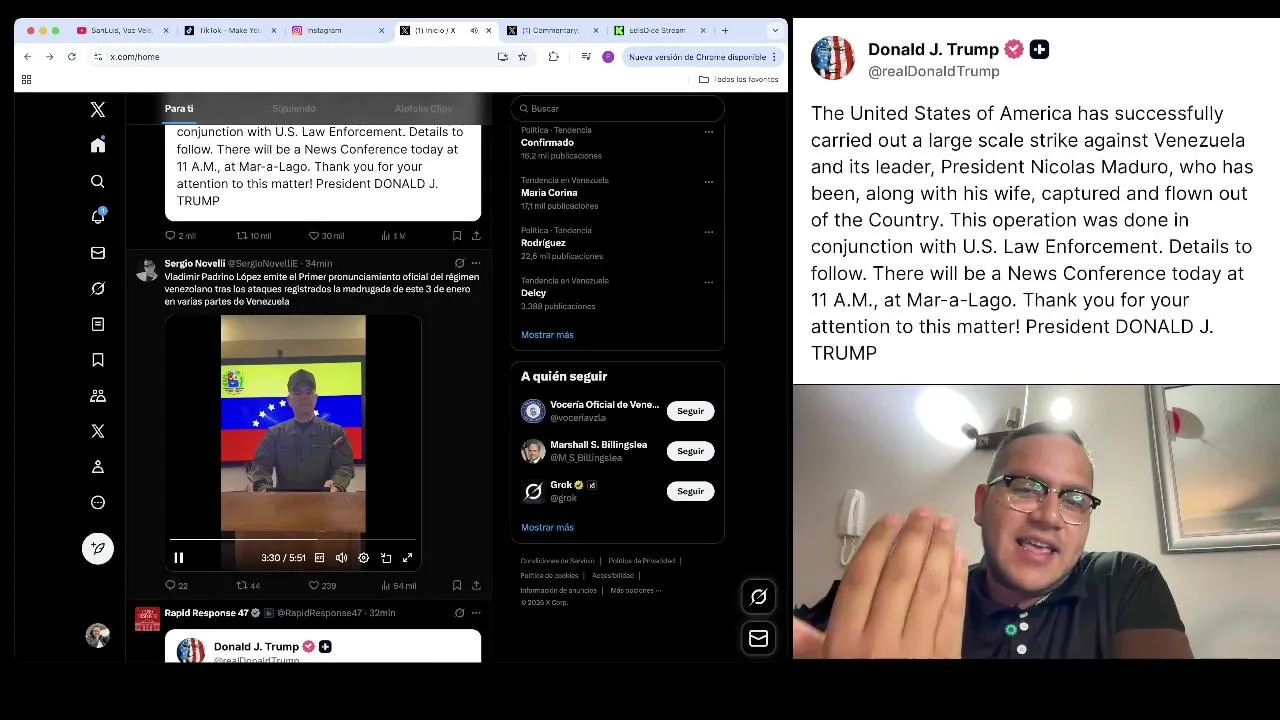This screenshot has width=1280, height=720.
Task: Mute the video volume
Action: coord(341,558)
